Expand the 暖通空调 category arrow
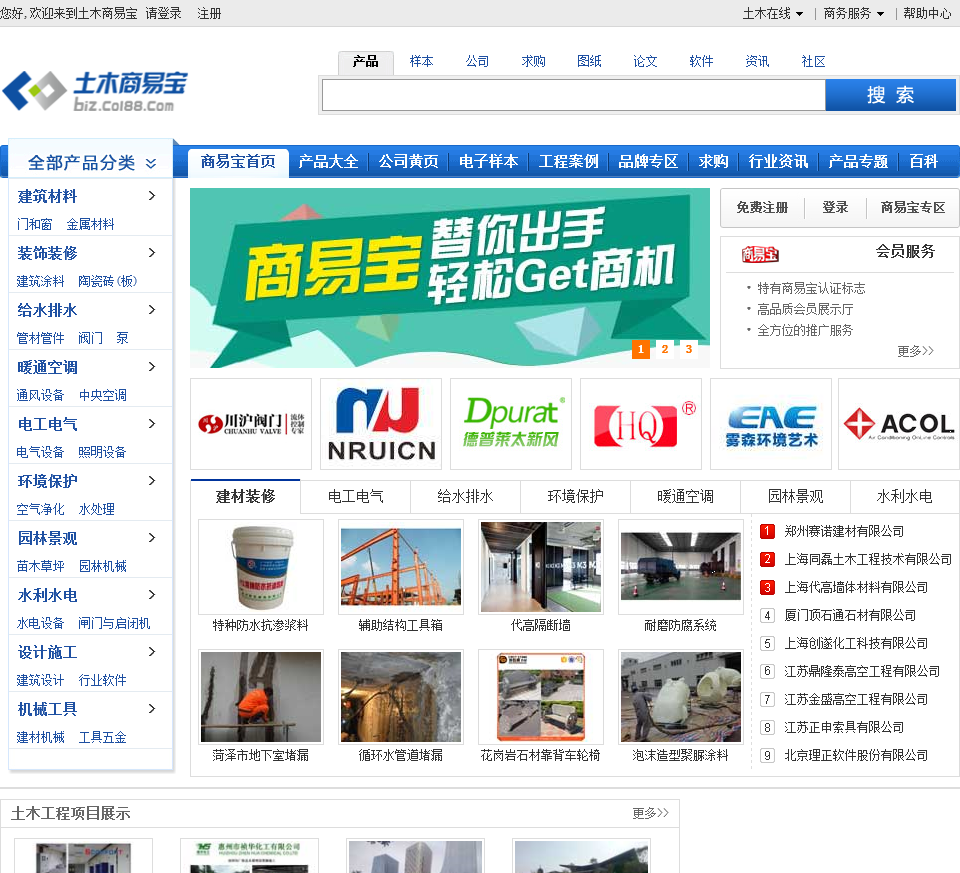This screenshot has width=960, height=873. click(x=152, y=367)
